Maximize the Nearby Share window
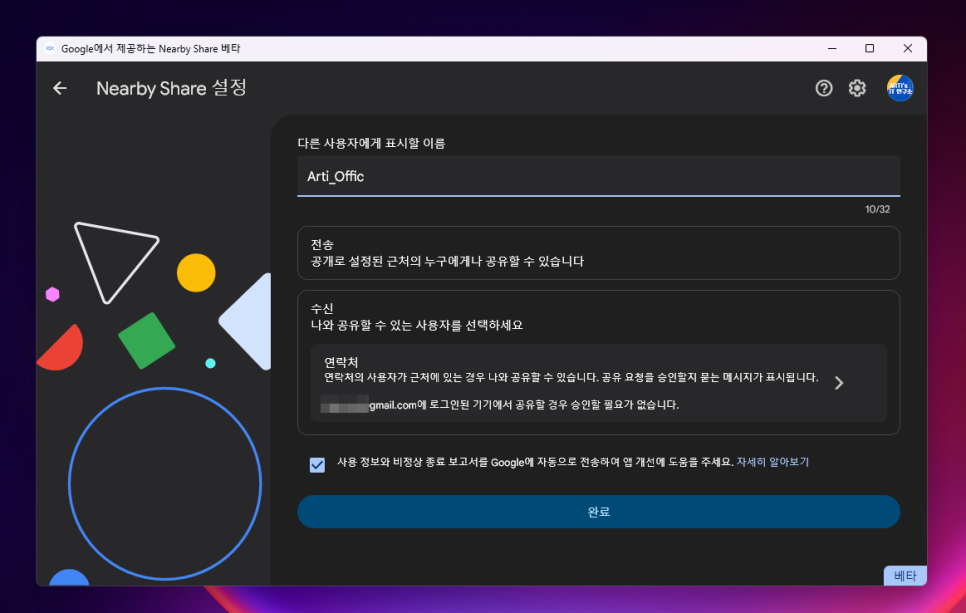 pos(869,49)
